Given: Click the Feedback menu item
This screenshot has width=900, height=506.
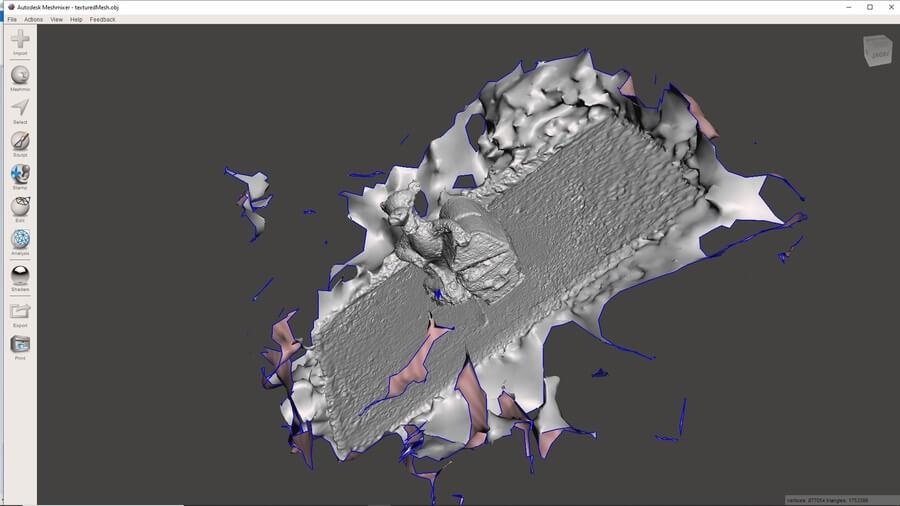Looking at the screenshot, I should tap(102, 19).
